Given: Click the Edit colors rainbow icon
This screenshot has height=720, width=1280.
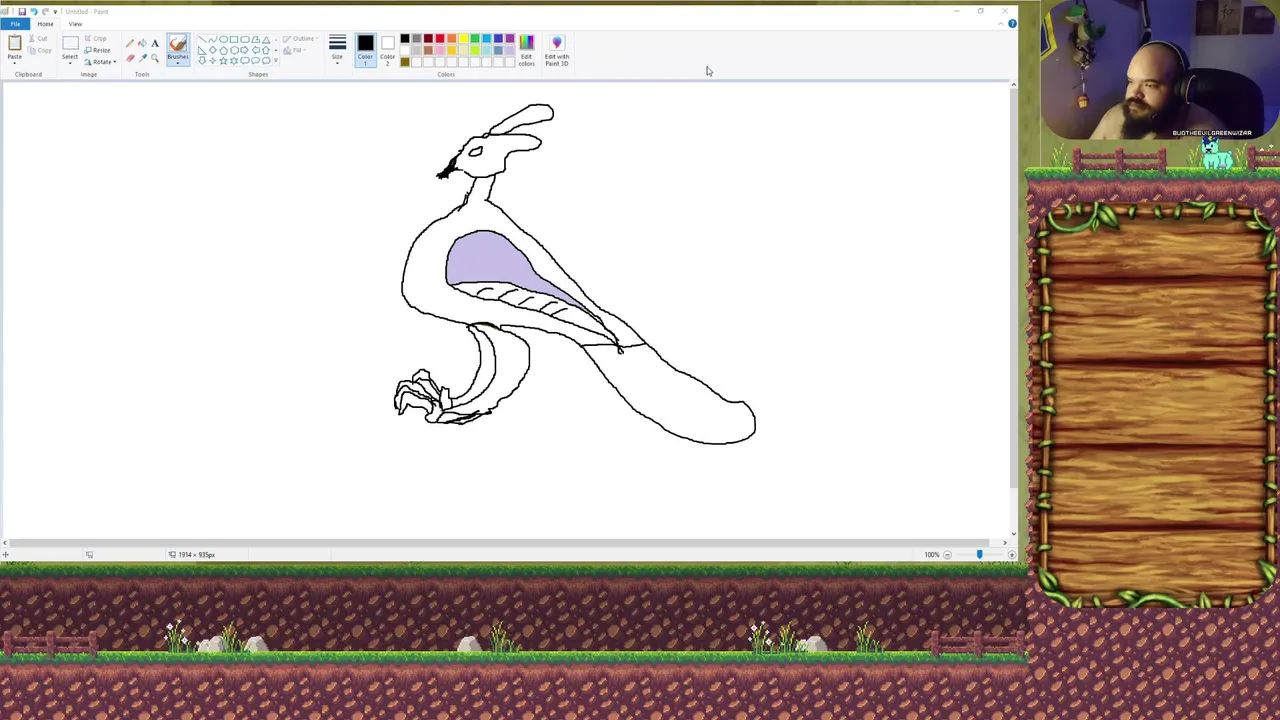Looking at the screenshot, I should tap(527, 42).
